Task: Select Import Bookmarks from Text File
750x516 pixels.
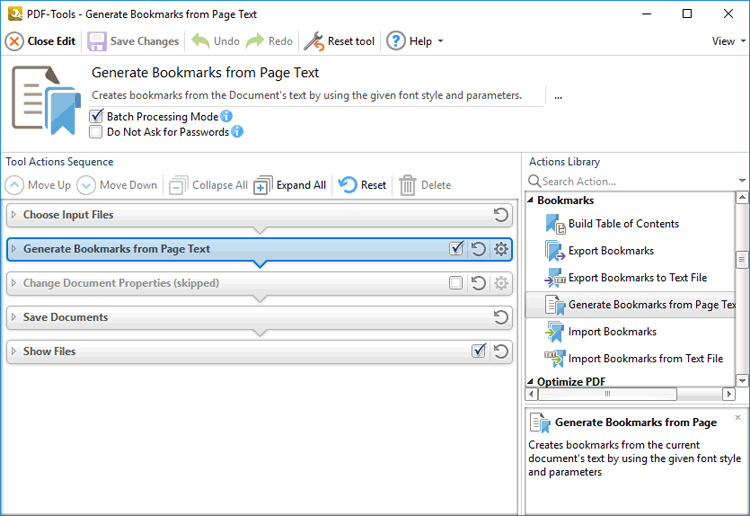Action: (x=634, y=359)
